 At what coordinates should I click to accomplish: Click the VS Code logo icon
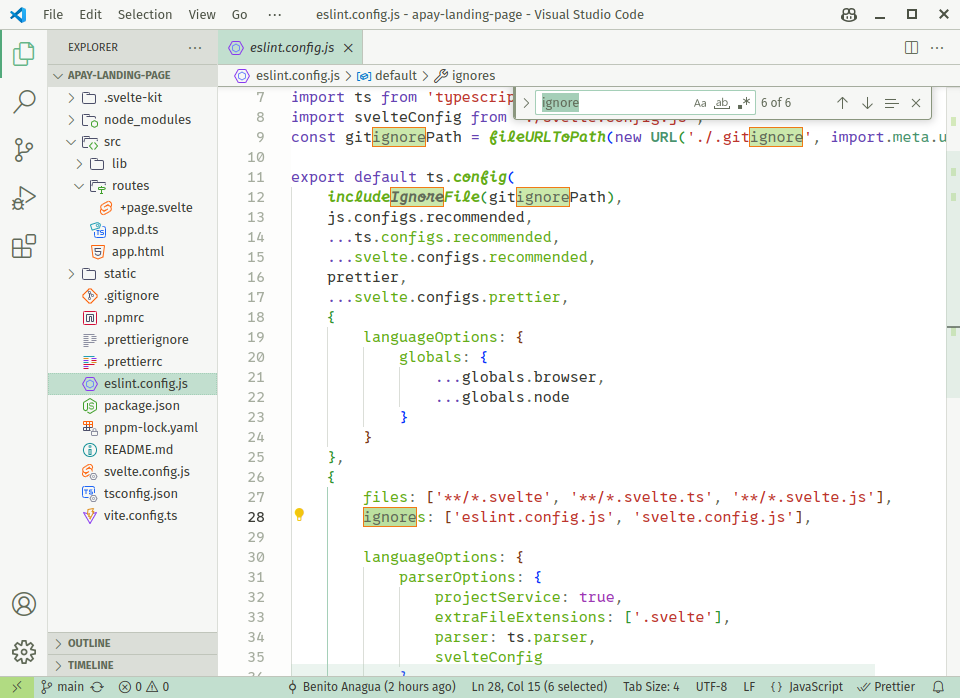tap(18, 15)
